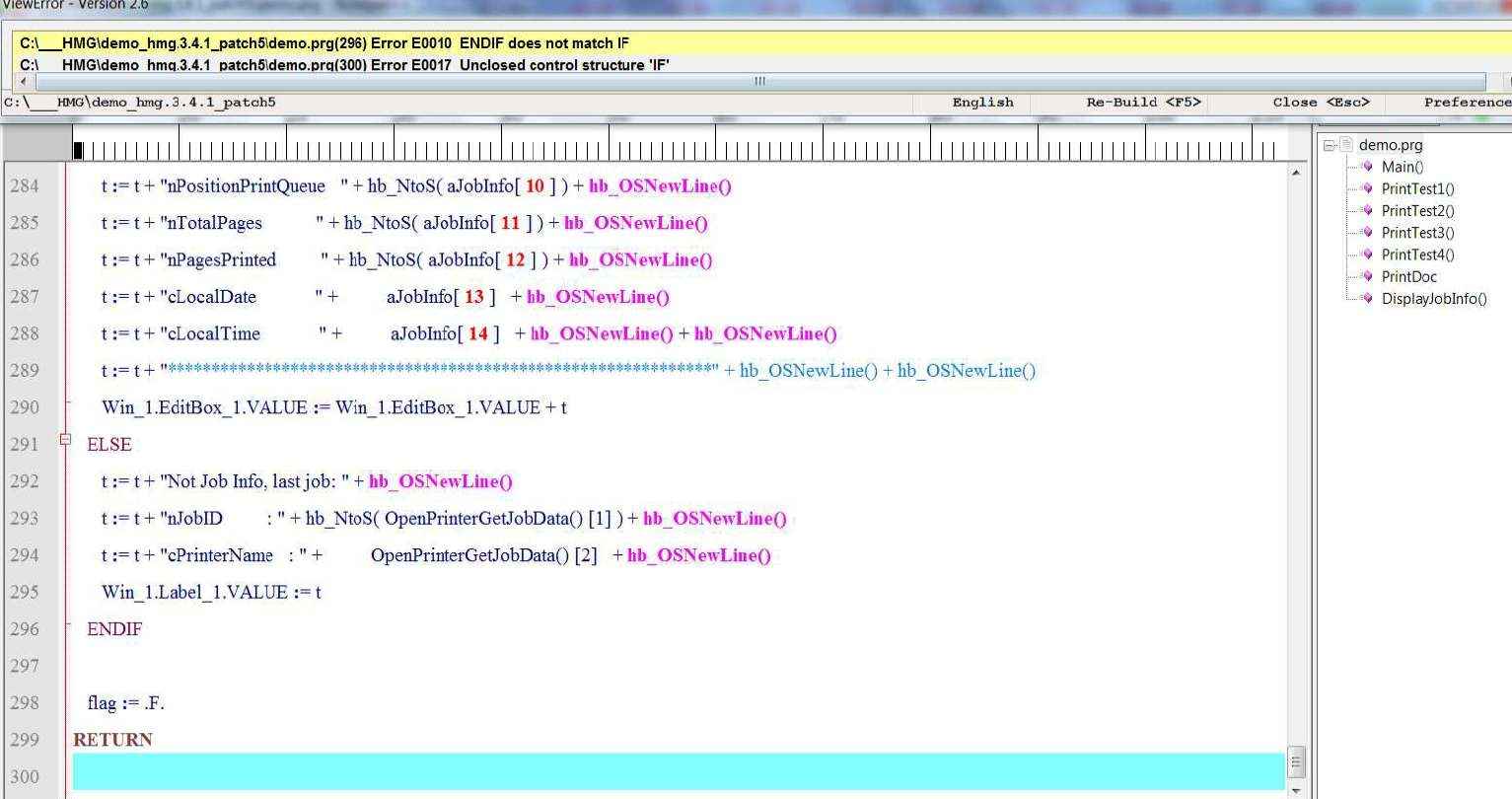Open the Preferences menu

(1466, 103)
